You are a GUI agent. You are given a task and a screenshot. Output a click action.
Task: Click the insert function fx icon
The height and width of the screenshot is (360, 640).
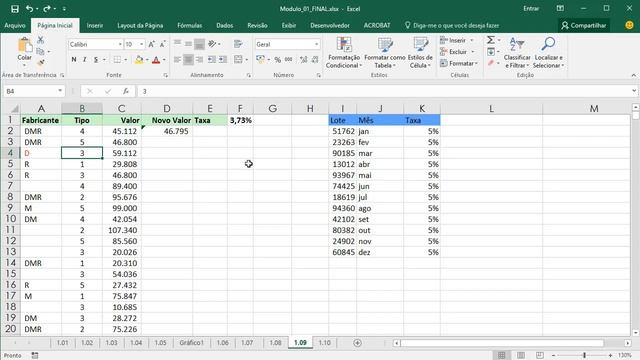[126, 91]
